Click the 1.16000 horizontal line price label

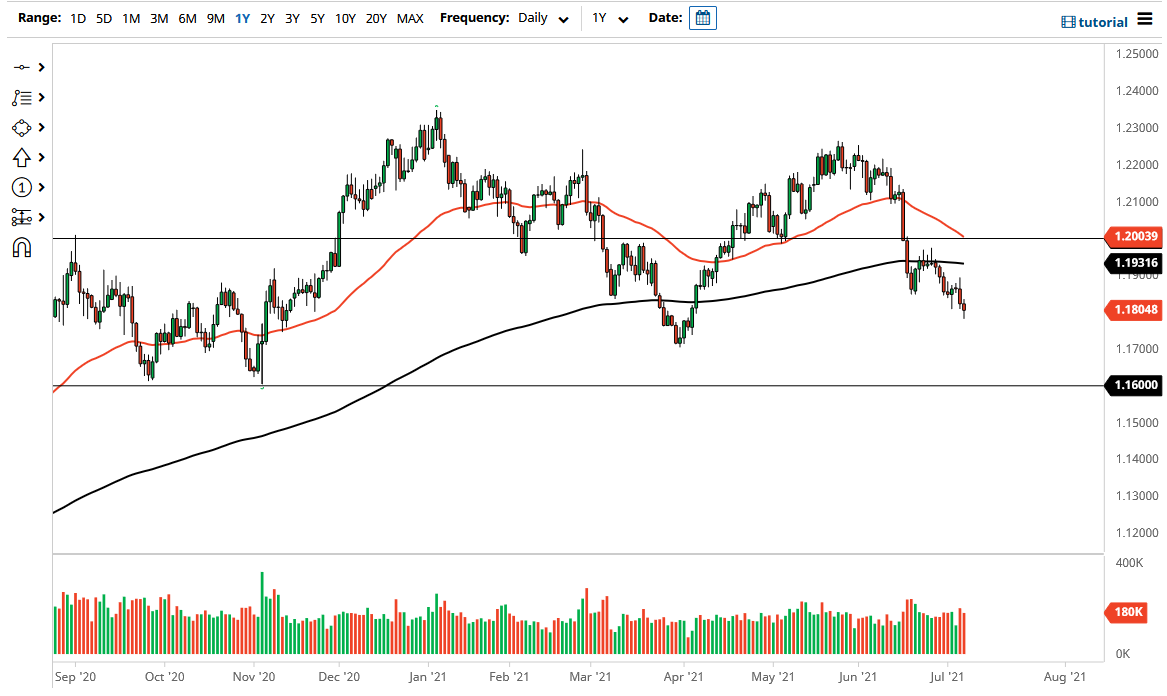click(x=1133, y=385)
